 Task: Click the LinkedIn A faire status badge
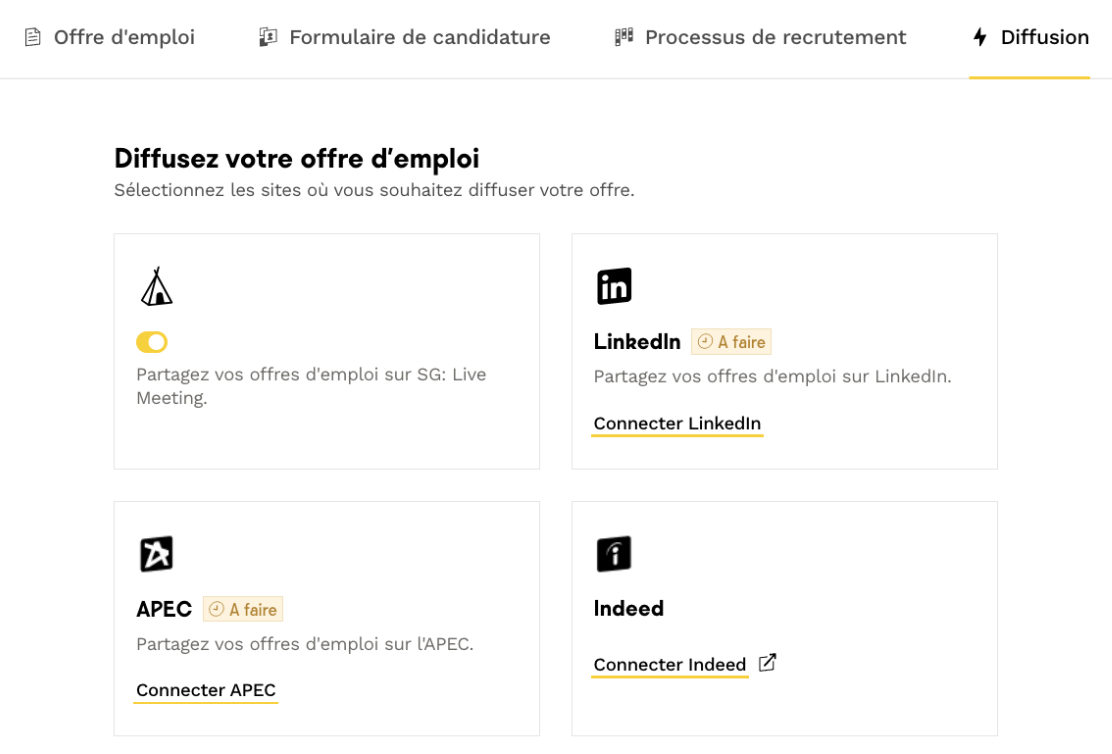[x=731, y=342]
